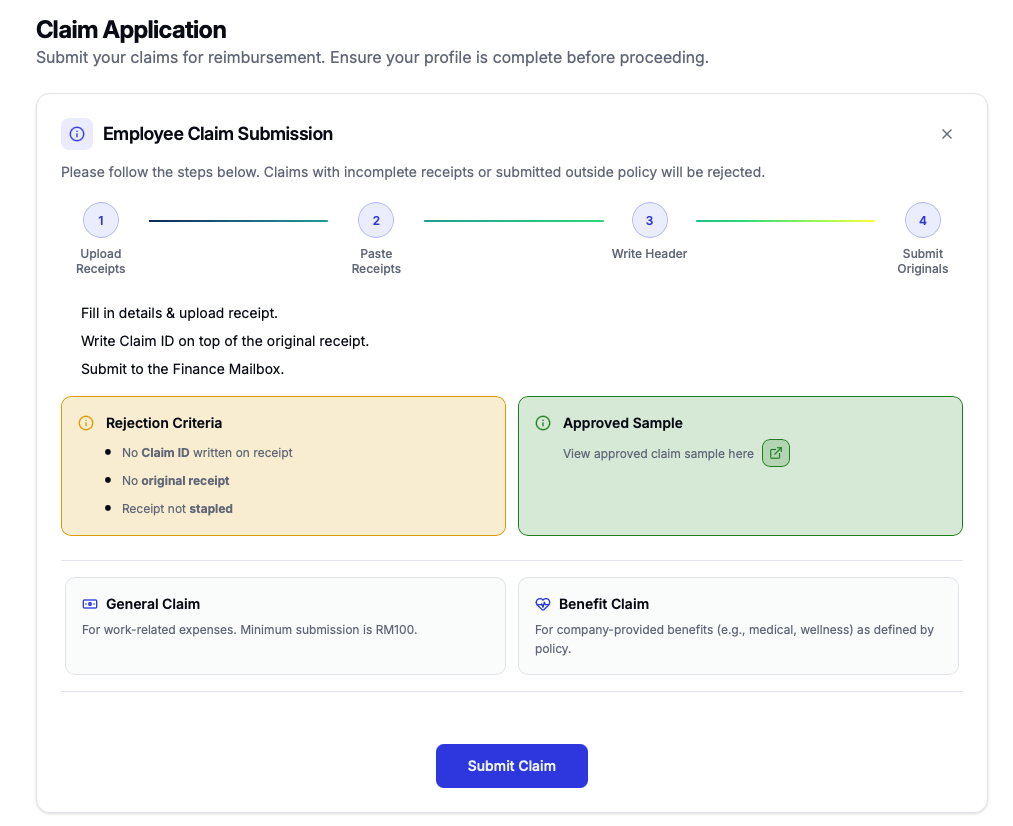Viewport: 1013px width, 826px height.
Task: Click 'Submit your claims for reimbursement' subtitle
Action: [x=372, y=57]
